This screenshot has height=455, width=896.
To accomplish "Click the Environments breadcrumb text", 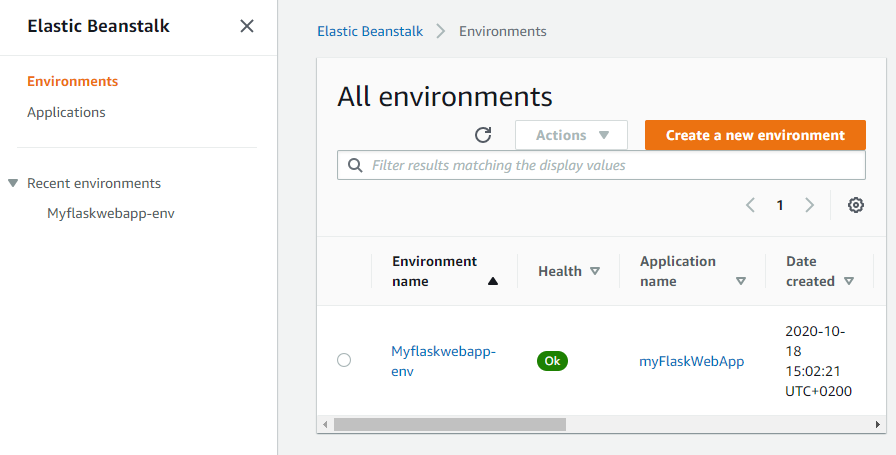I will [503, 31].
